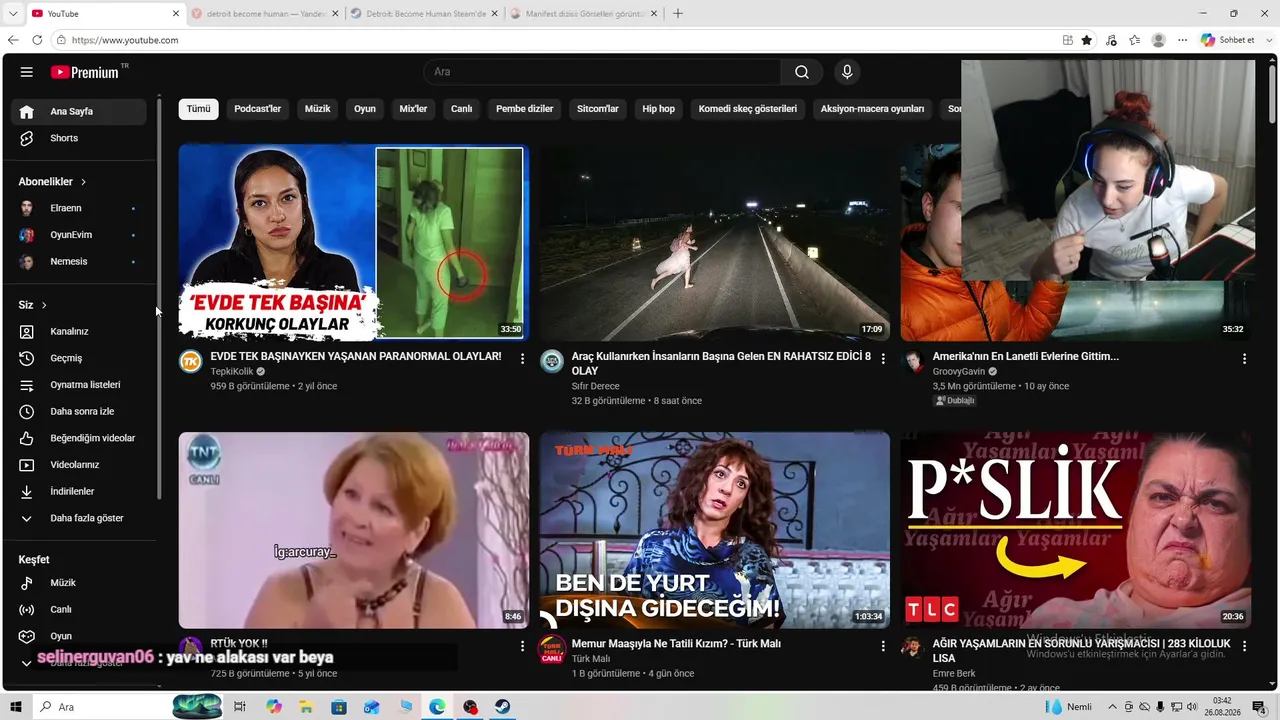Select the Hip hop filter chip

point(659,109)
